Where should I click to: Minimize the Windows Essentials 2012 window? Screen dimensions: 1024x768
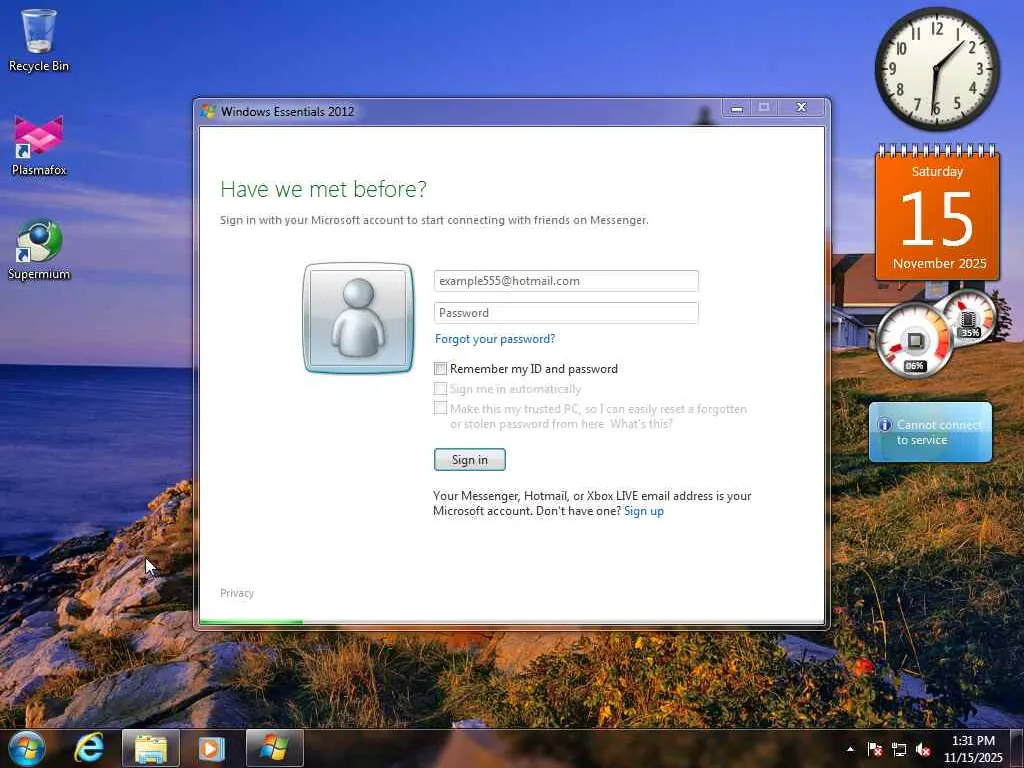pyautogui.click(x=737, y=108)
